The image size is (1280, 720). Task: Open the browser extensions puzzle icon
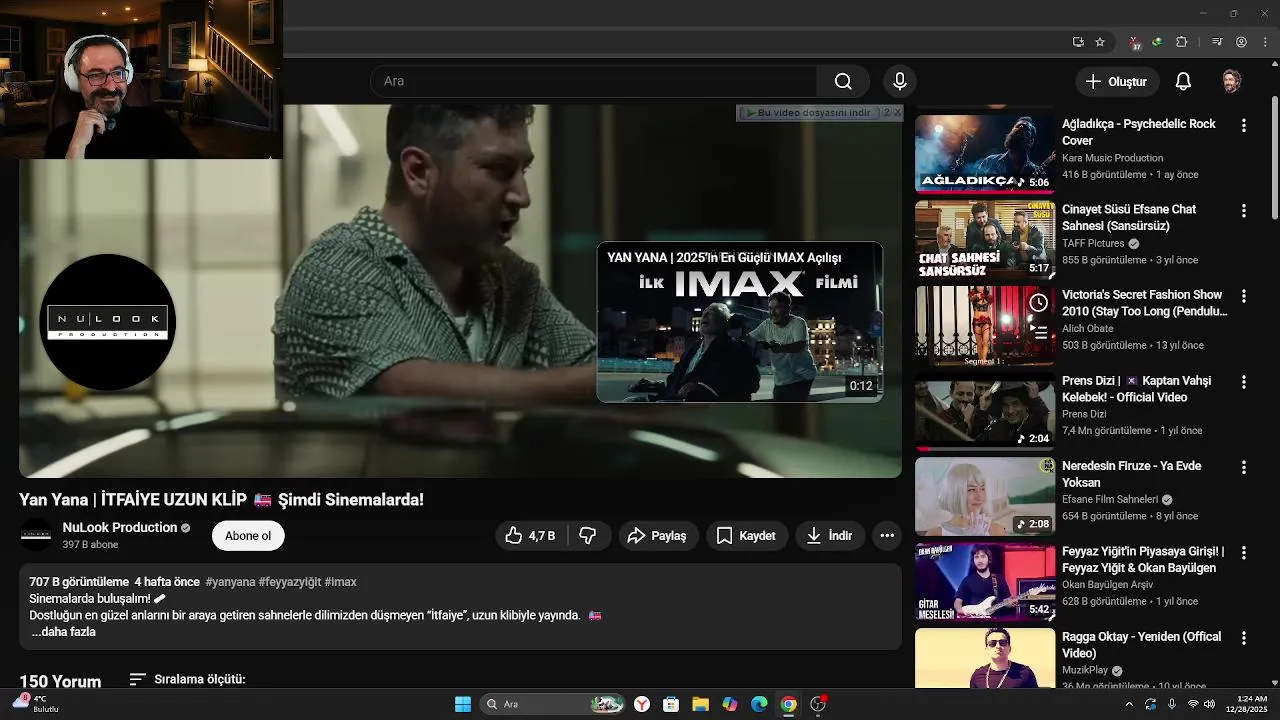click(x=1182, y=42)
